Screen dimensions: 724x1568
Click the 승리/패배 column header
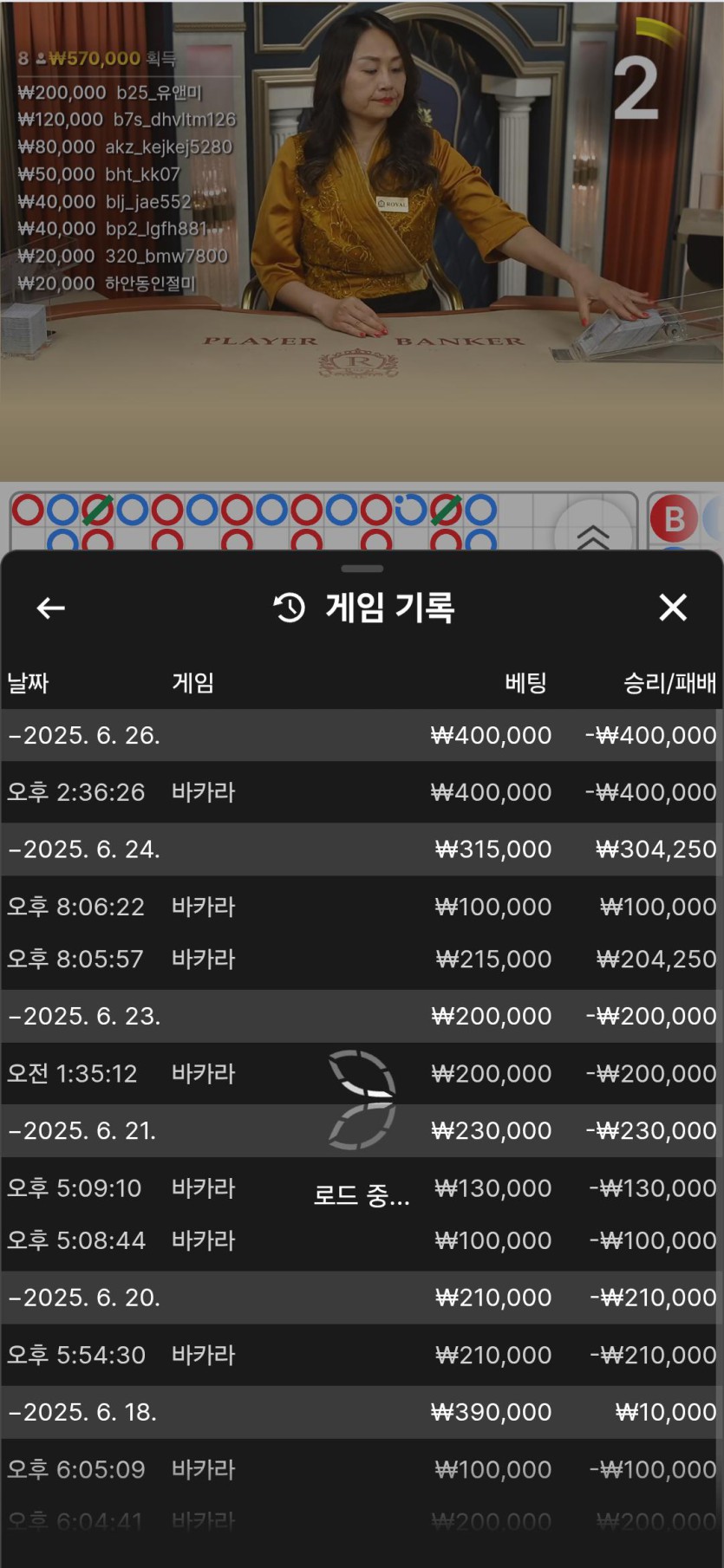pyautogui.click(x=669, y=683)
